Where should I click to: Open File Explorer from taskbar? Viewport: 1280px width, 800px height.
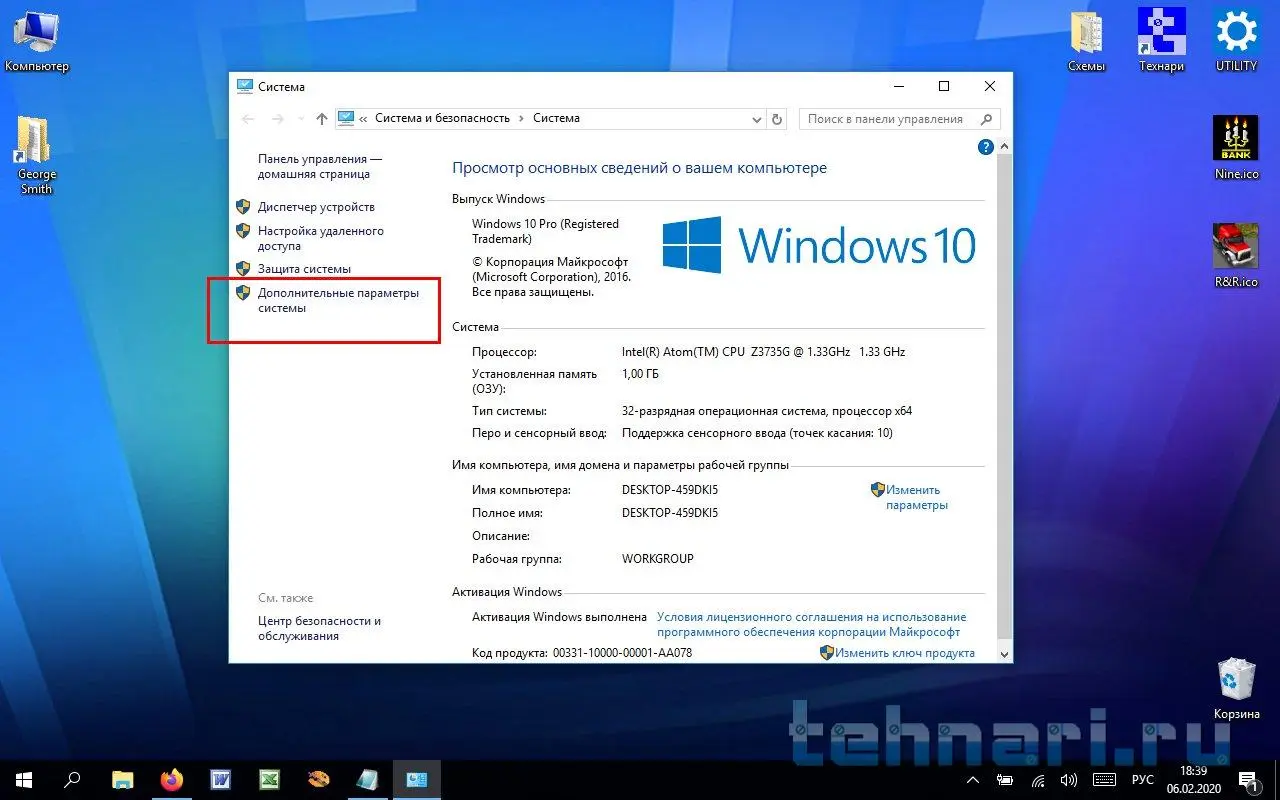[122, 780]
